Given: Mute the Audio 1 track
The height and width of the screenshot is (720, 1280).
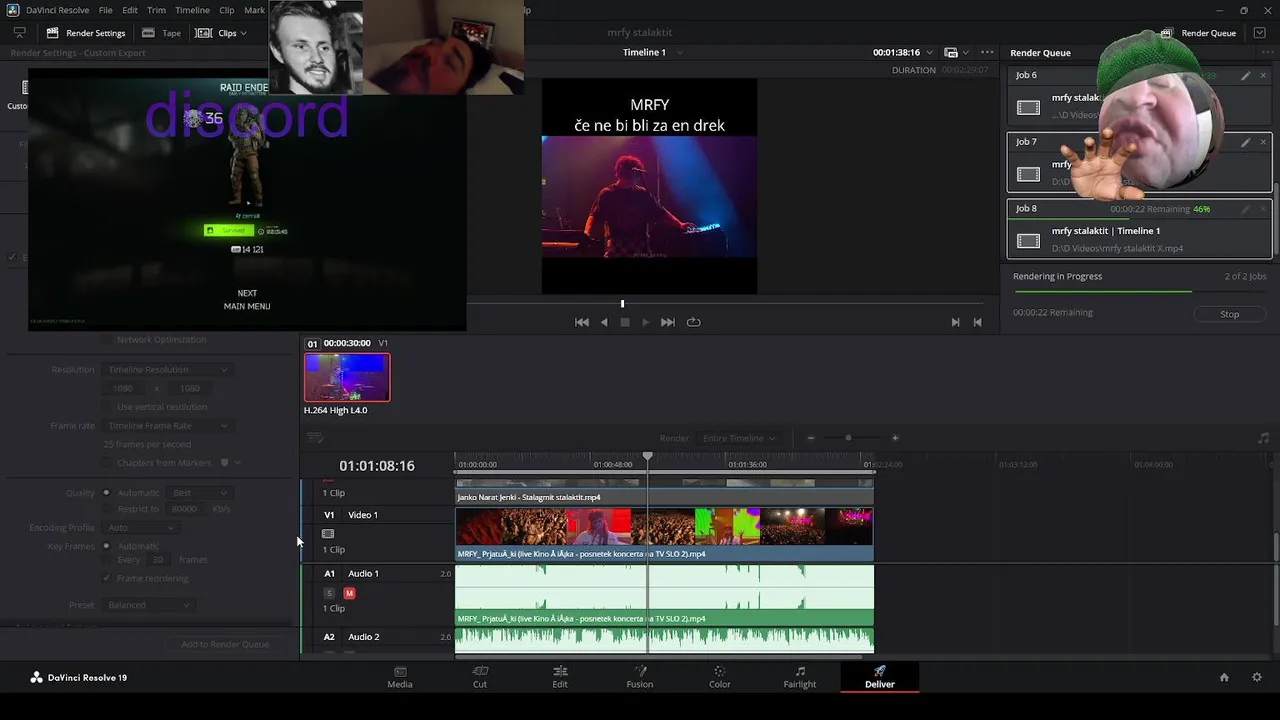Looking at the screenshot, I should coord(349,593).
